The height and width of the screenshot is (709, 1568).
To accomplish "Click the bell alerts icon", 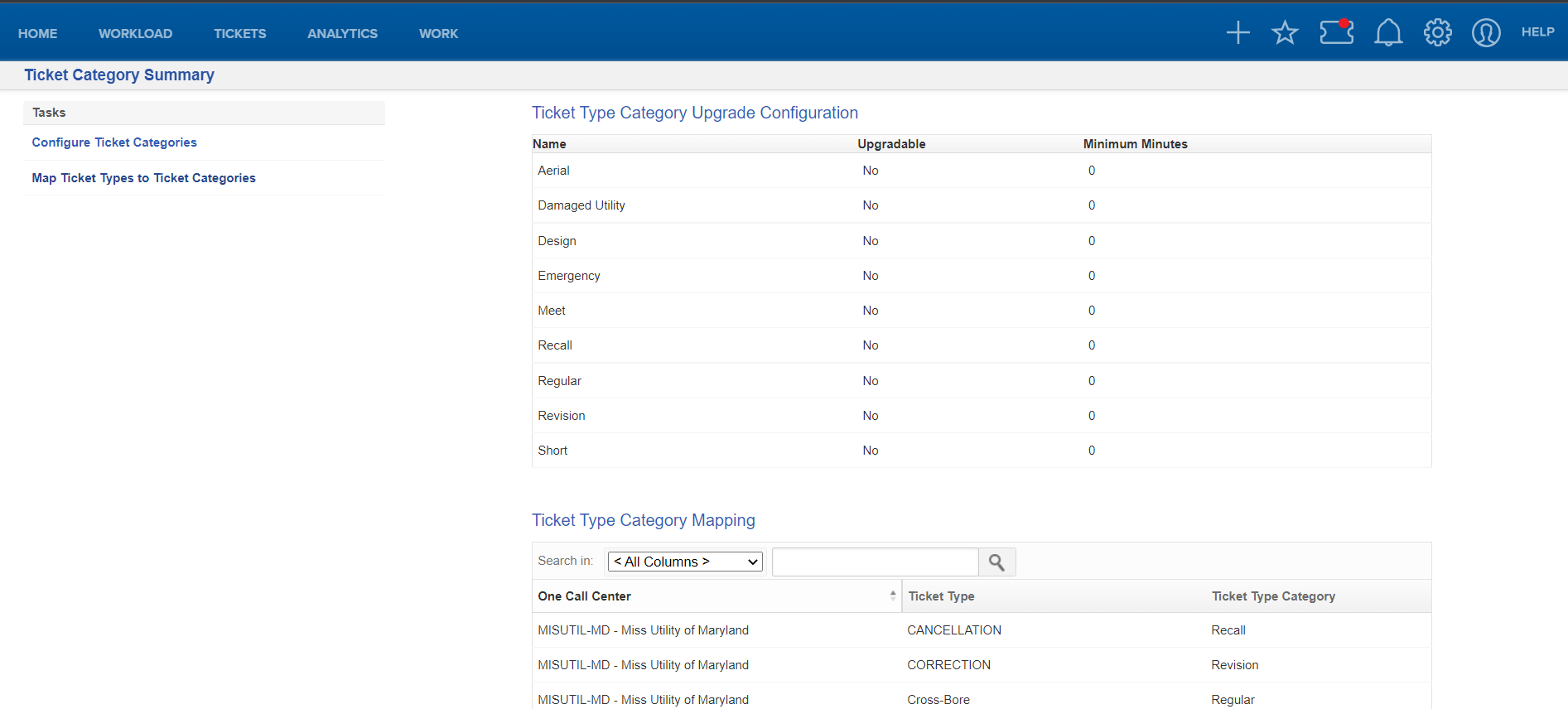I will pyautogui.click(x=1388, y=32).
